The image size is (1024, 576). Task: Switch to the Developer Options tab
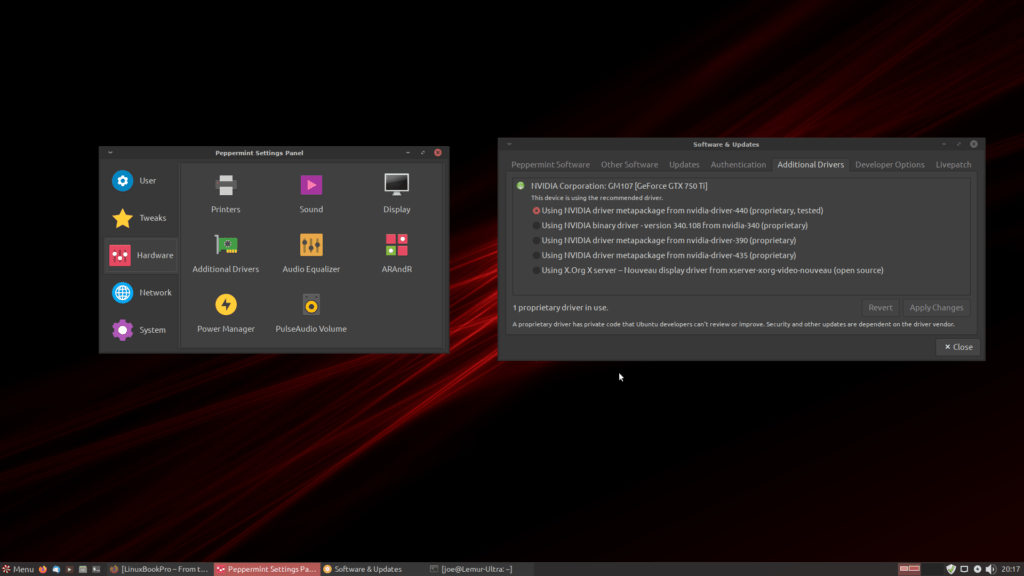tap(889, 165)
